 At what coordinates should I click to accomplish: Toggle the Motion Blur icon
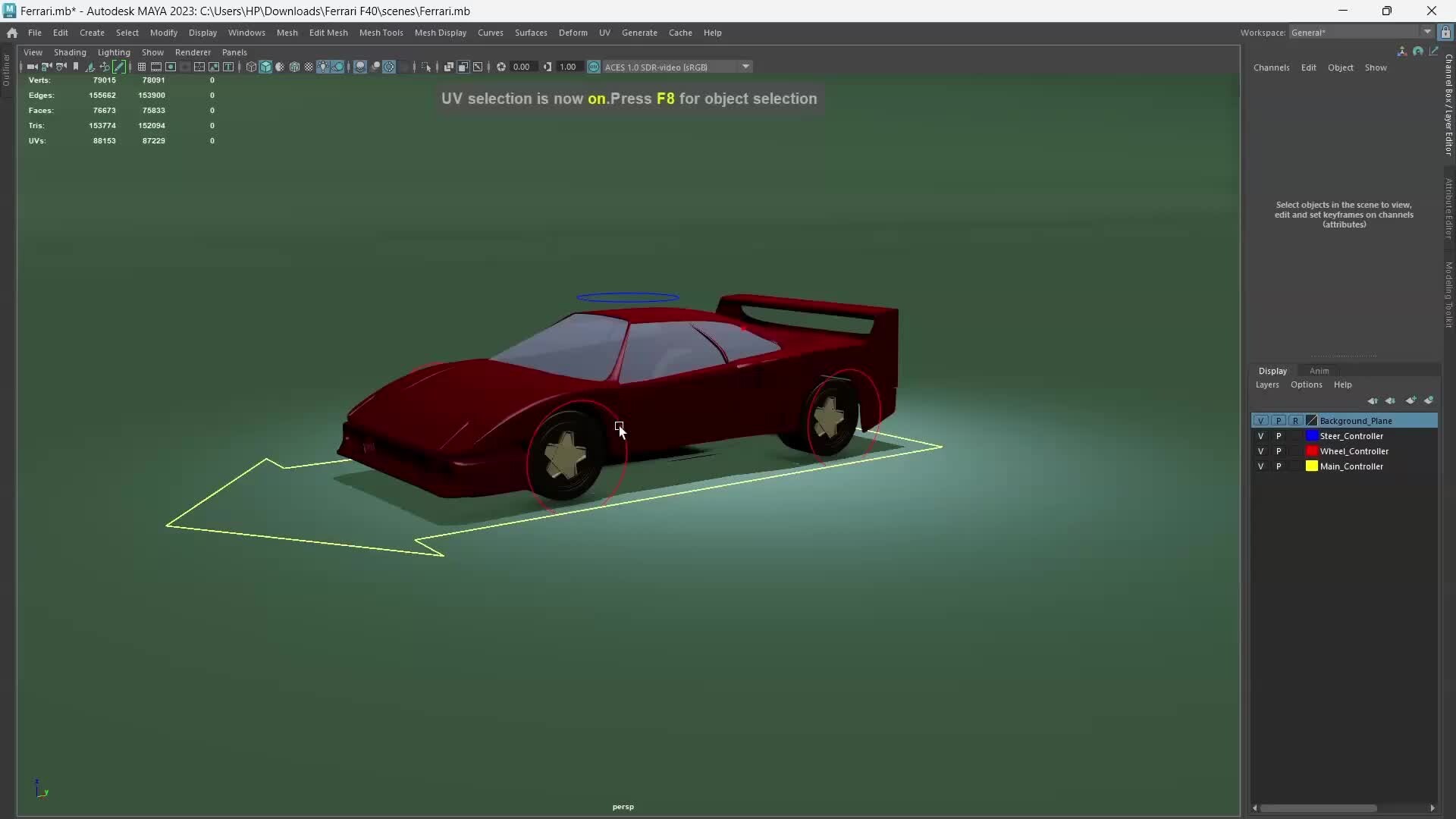pyautogui.click(x=375, y=67)
